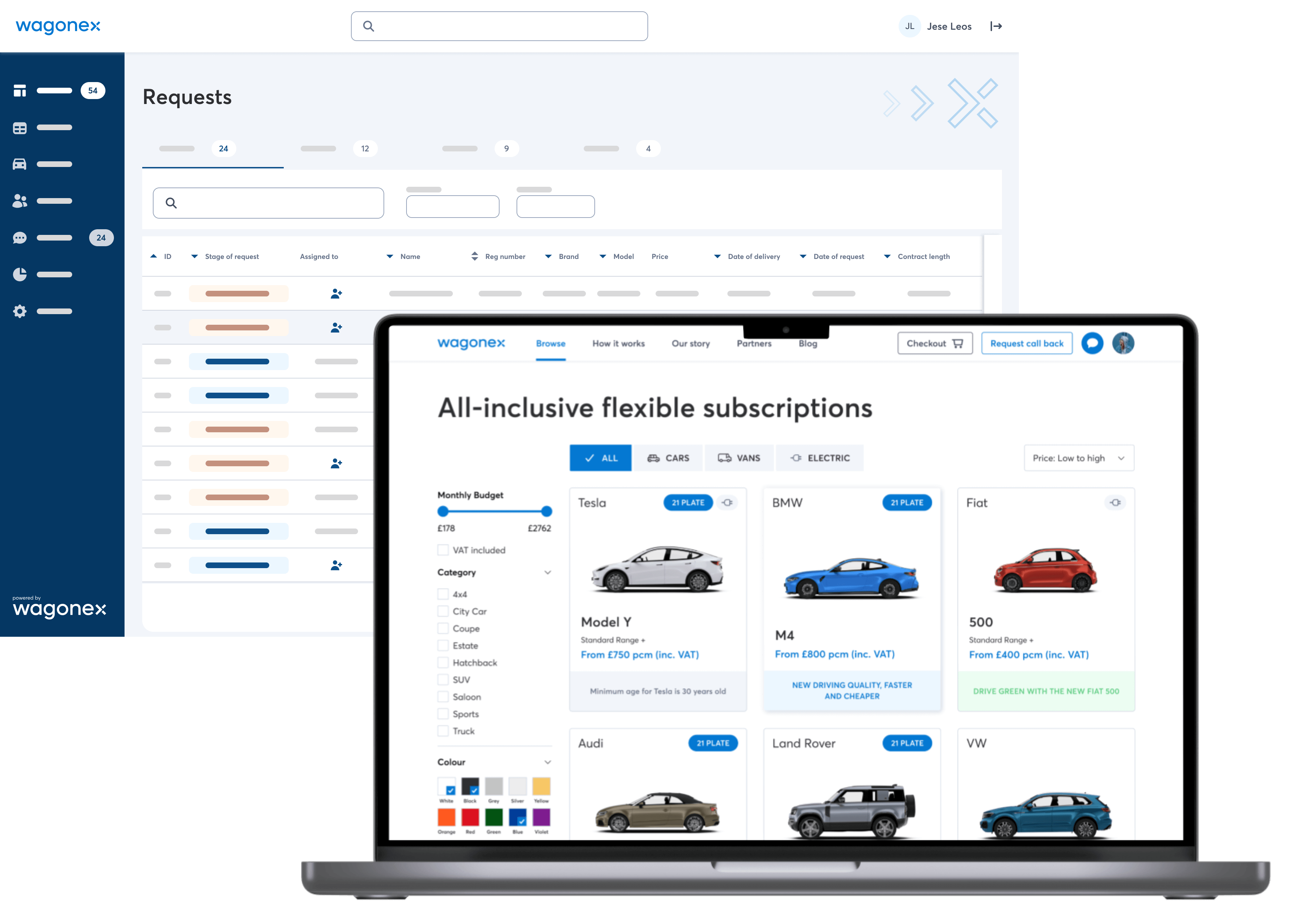Open the Brand column filter dropdown

tap(548, 256)
